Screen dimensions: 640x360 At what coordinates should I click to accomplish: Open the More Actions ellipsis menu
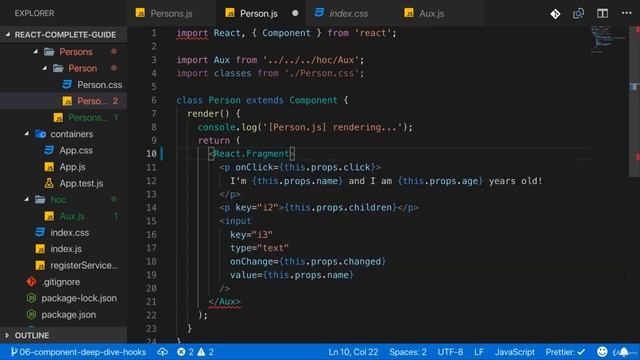(x=627, y=13)
